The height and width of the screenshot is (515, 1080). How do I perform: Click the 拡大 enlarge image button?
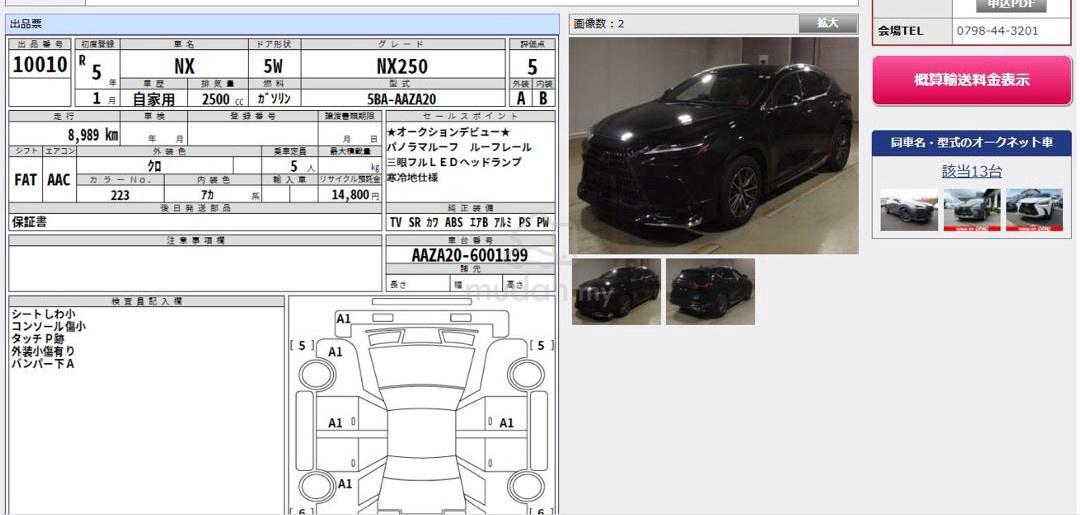[828, 23]
